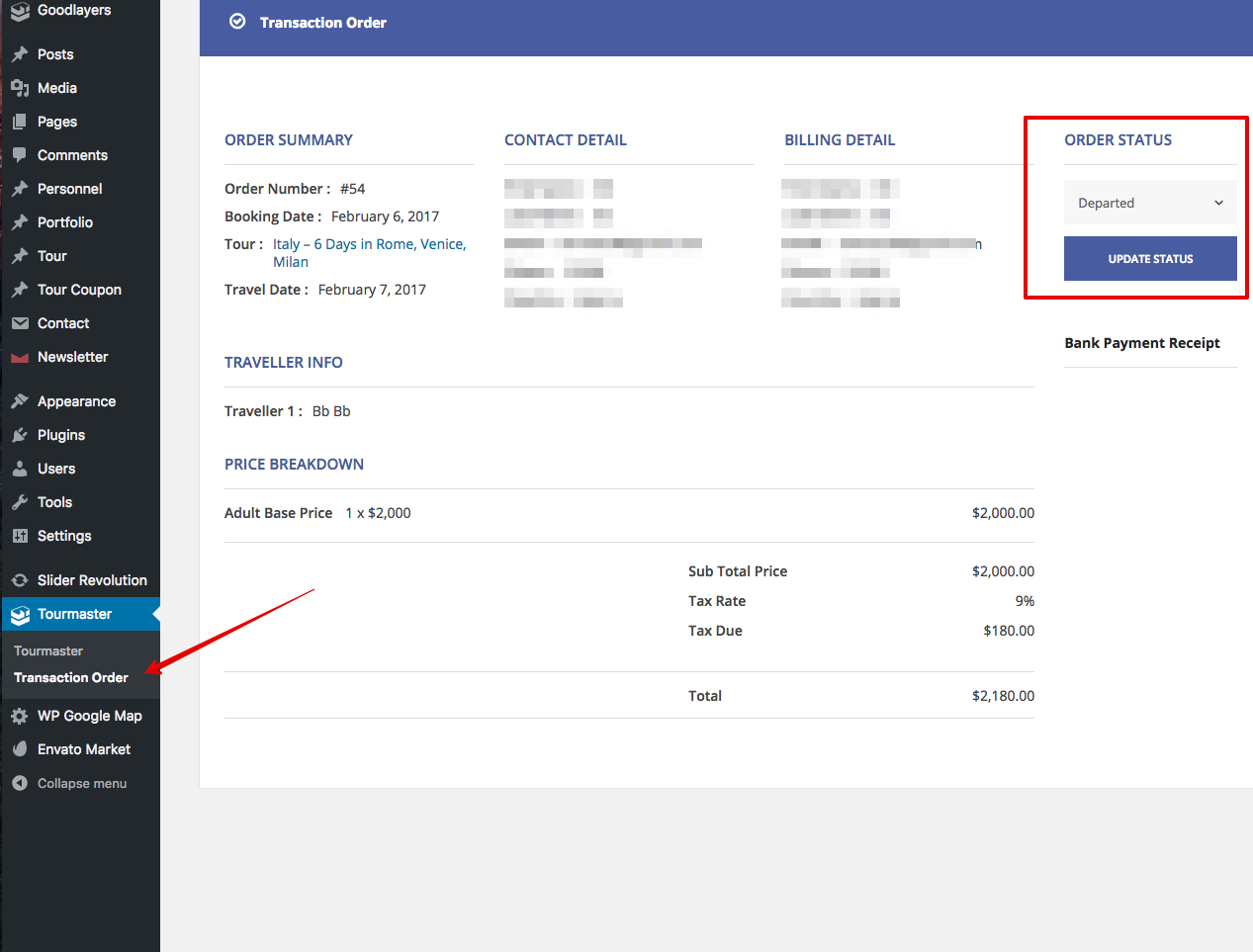Open the Envato Market menu item
The height and width of the screenshot is (952, 1253).
coord(84,749)
